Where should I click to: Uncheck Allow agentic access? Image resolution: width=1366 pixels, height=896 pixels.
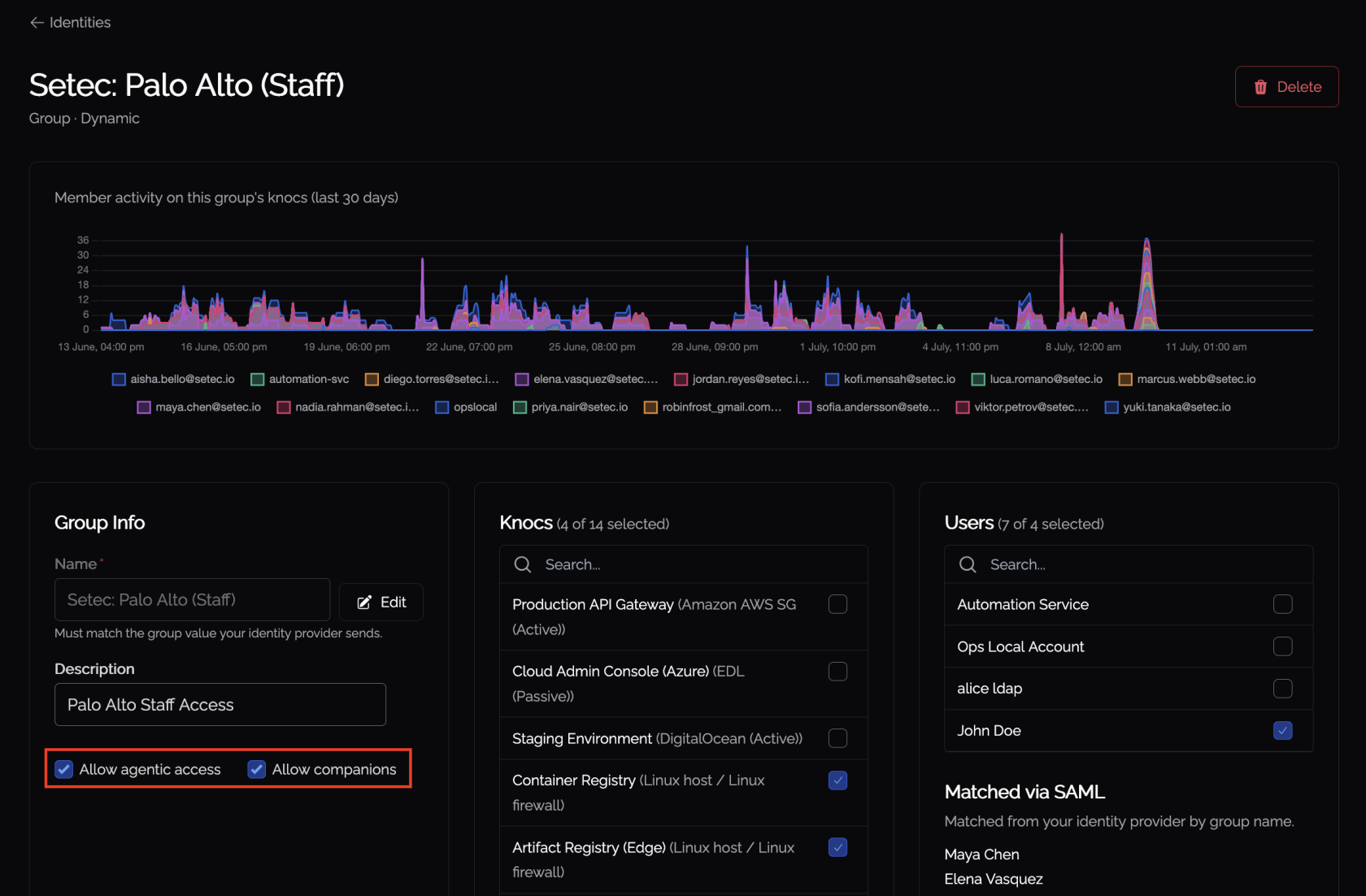click(64, 769)
